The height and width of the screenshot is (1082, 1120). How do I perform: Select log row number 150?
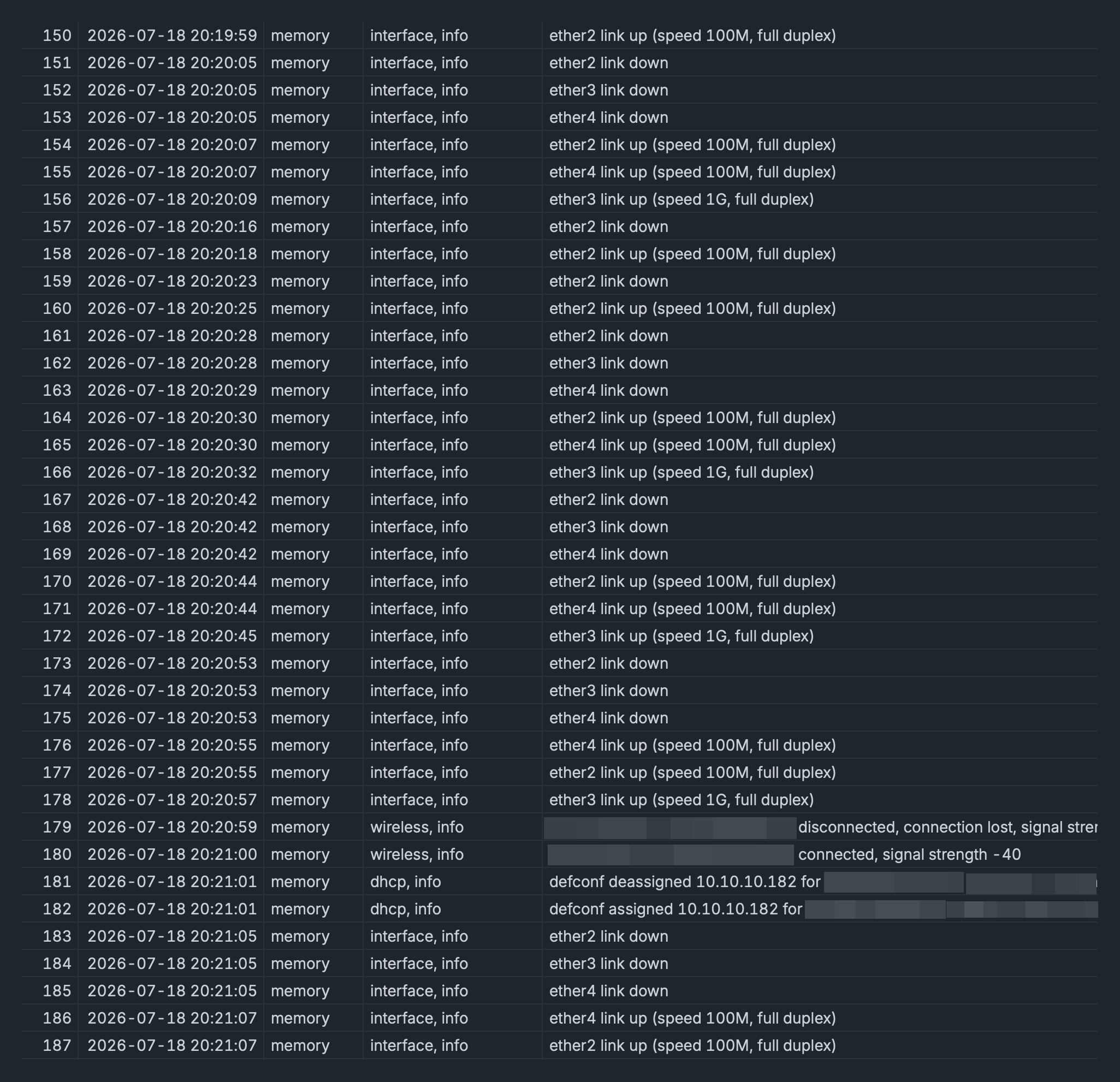(x=559, y=35)
